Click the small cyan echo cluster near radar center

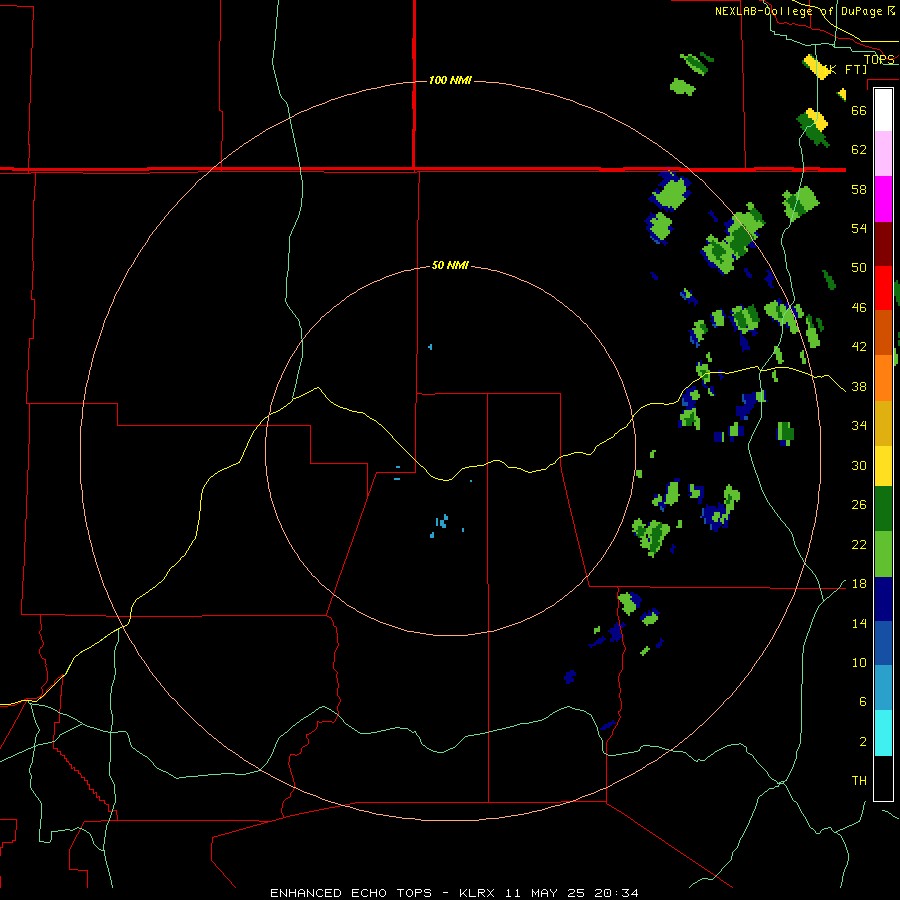point(441,522)
